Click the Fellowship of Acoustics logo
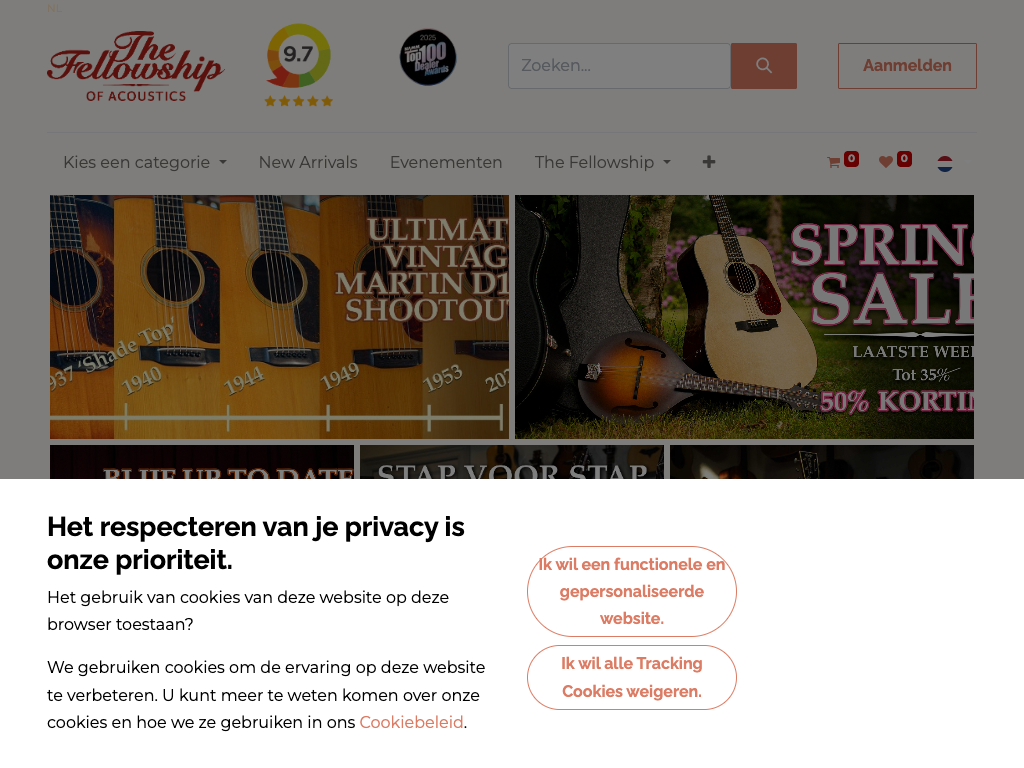The height and width of the screenshot is (768, 1024). coord(135,67)
